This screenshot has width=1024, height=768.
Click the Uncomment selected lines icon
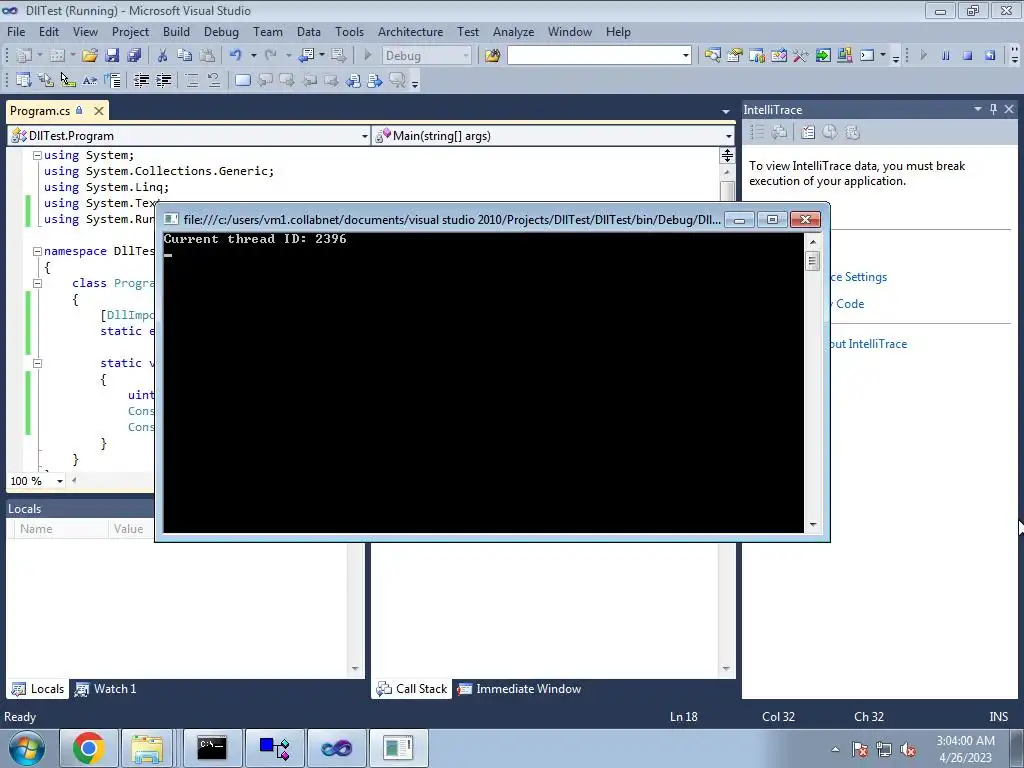[214, 80]
